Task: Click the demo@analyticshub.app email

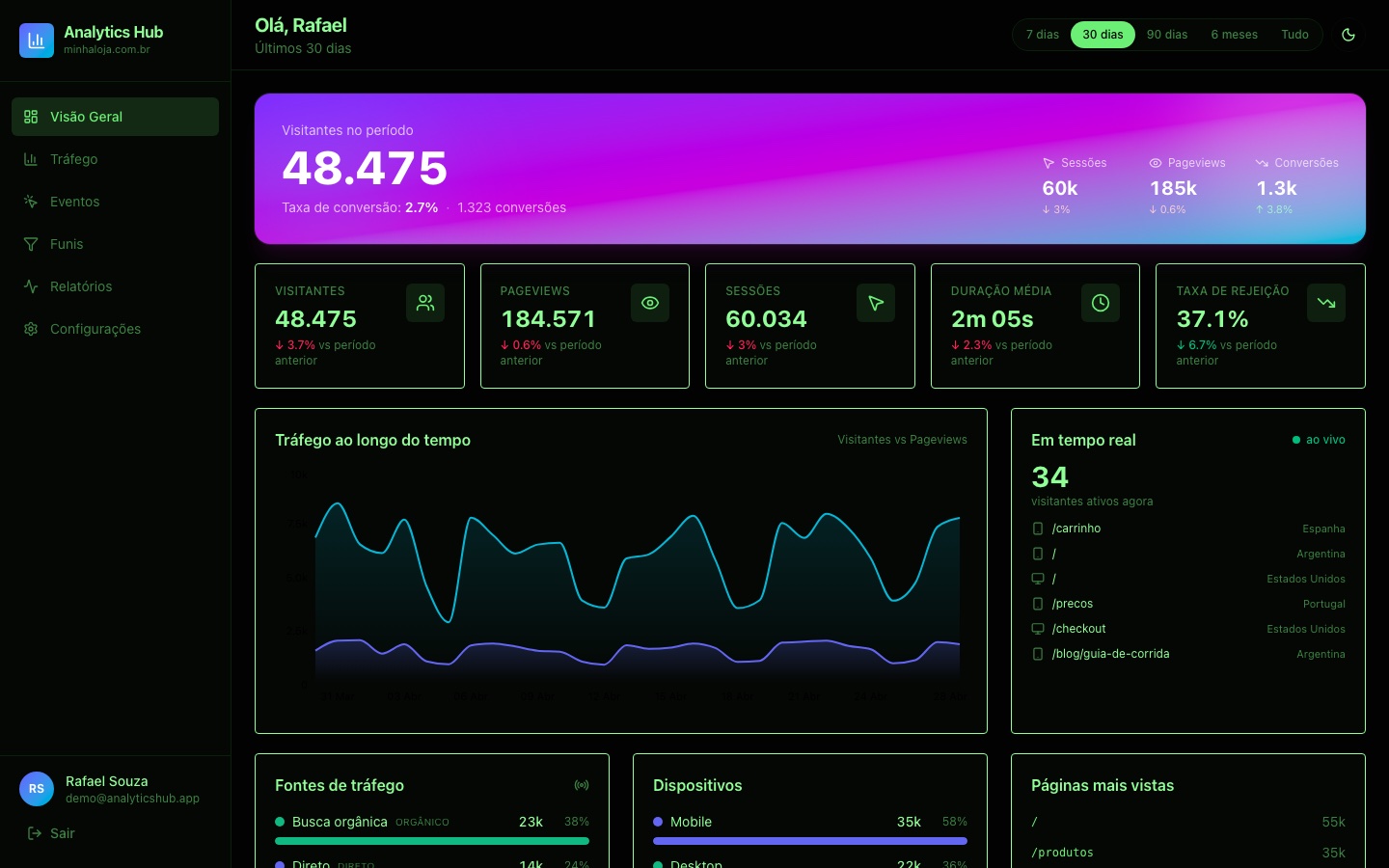Action: pos(132,799)
